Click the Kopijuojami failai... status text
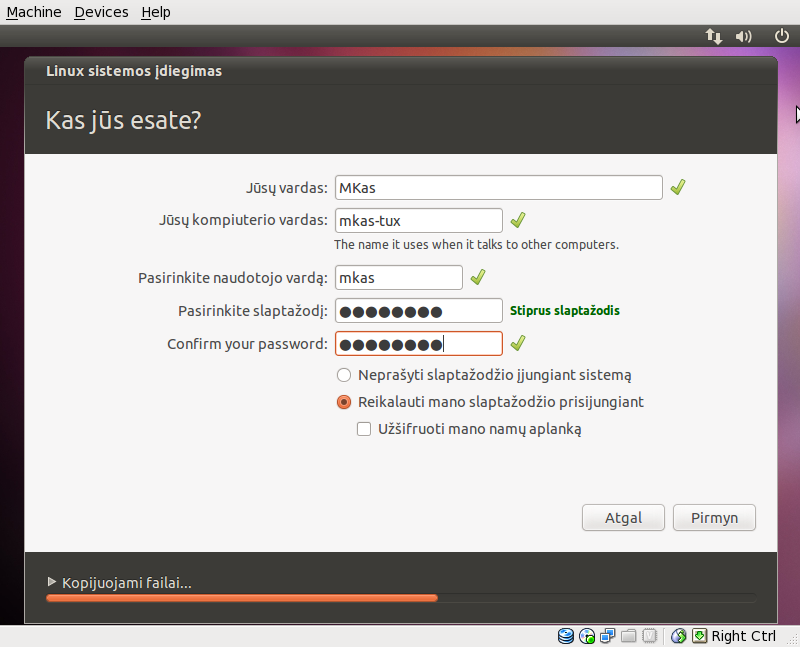Screen dimensions: 800x647 click(127, 583)
